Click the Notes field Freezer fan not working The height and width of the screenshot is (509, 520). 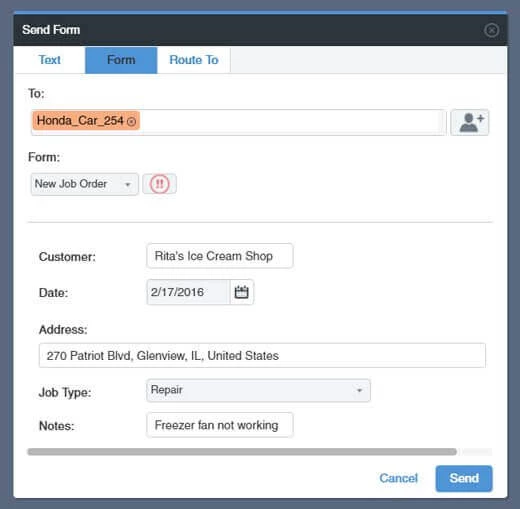(x=220, y=425)
